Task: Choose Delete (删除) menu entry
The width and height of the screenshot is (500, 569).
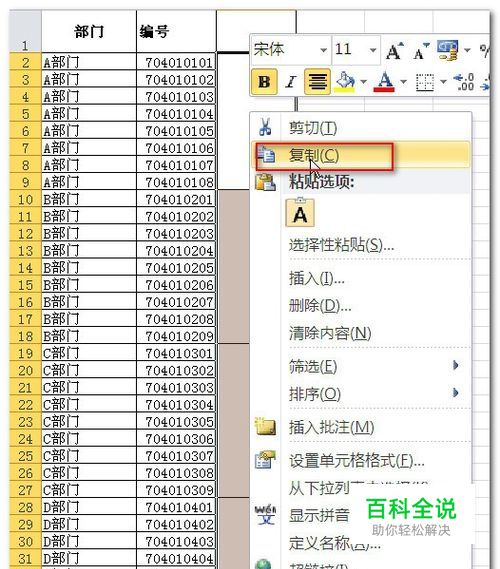Action: point(320,306)
